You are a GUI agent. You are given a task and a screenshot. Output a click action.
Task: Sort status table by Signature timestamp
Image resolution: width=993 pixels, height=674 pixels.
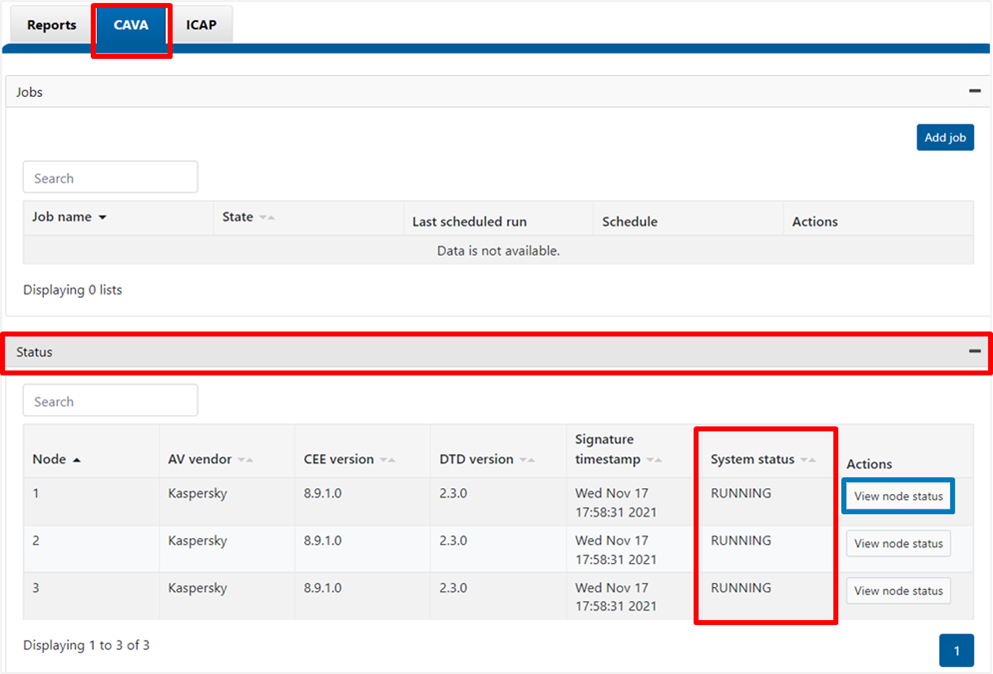click(618, 449)
